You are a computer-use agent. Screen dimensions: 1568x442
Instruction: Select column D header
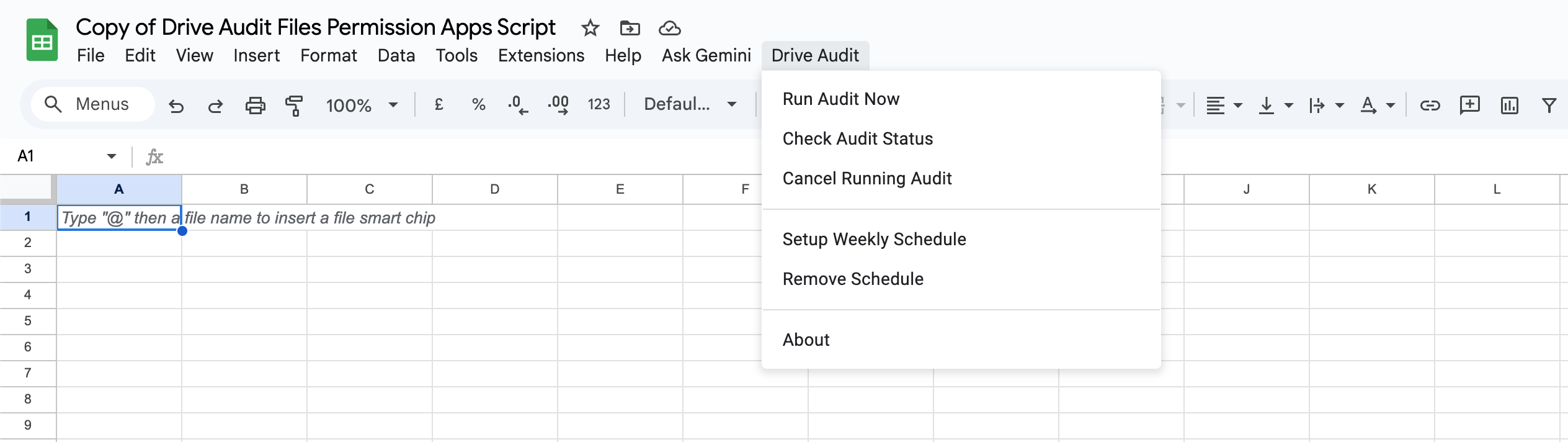pyautogui.click(x=495, y=189)
